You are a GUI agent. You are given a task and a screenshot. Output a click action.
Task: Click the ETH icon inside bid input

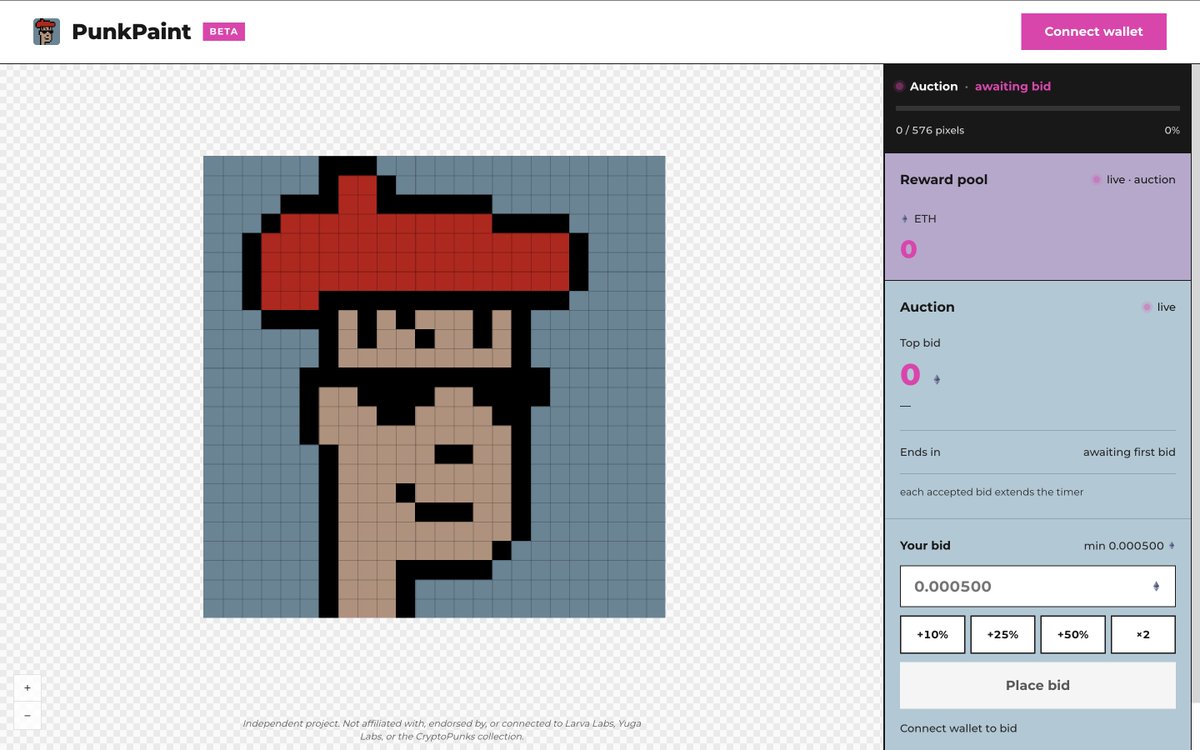click(x=1156, y=587)
